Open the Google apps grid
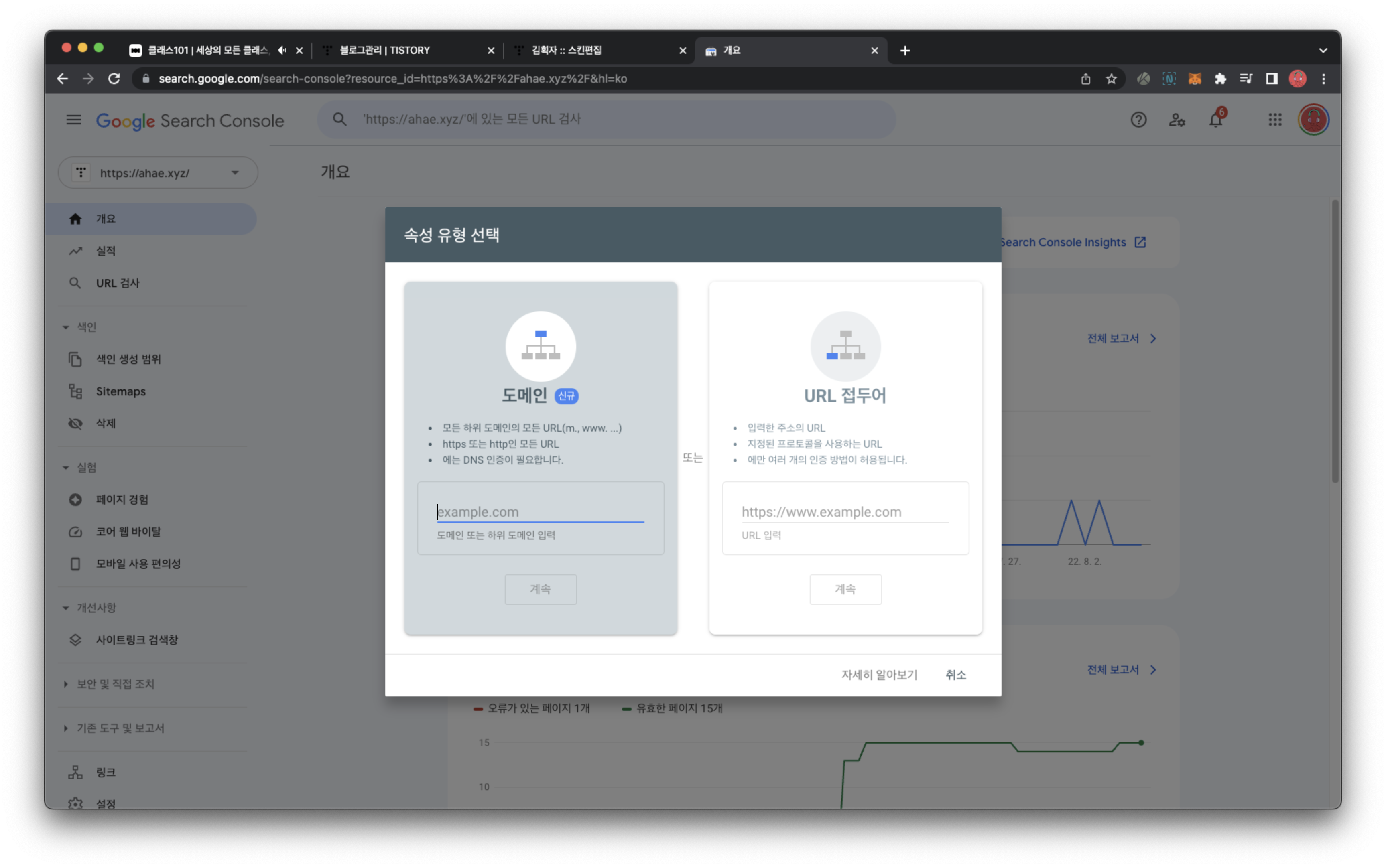Viewport: 1386px width, 868px height. [x=1274, y=120]
